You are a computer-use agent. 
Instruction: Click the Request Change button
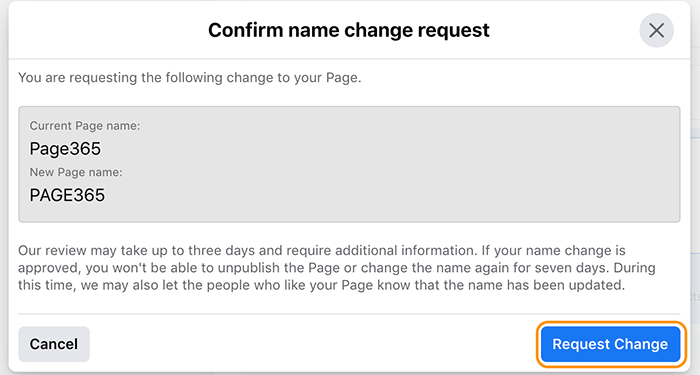click(610, 344)
